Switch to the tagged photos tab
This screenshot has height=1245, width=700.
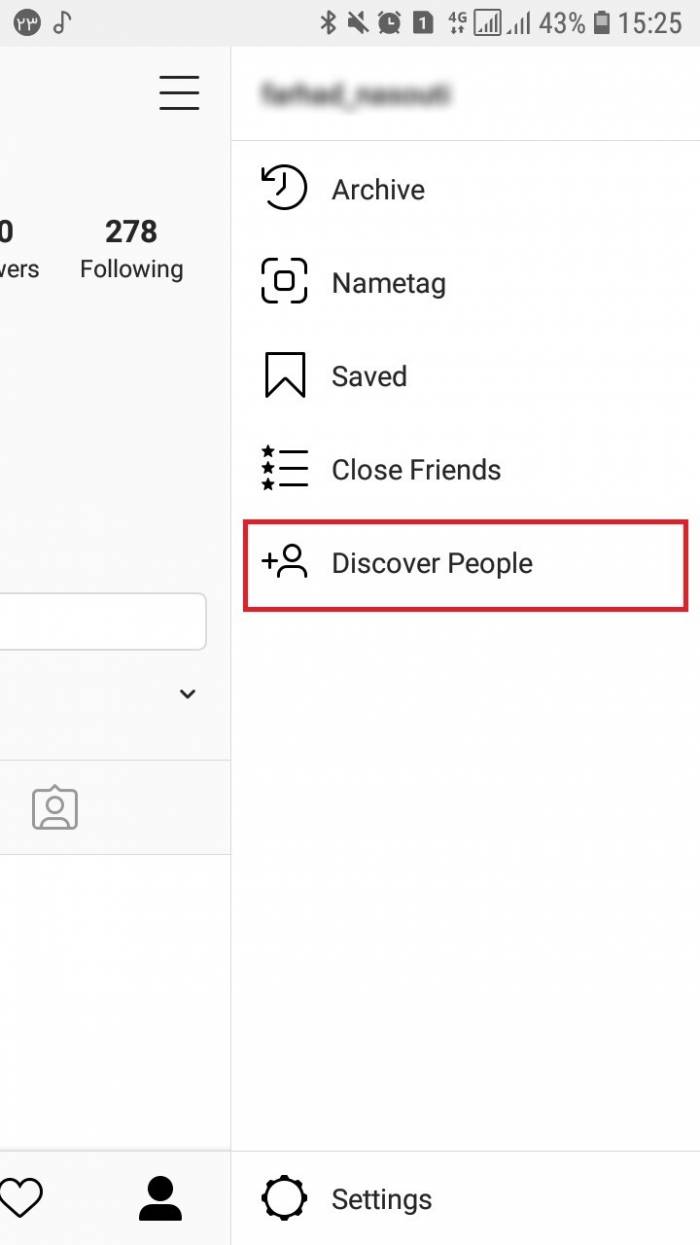point(55,808)
